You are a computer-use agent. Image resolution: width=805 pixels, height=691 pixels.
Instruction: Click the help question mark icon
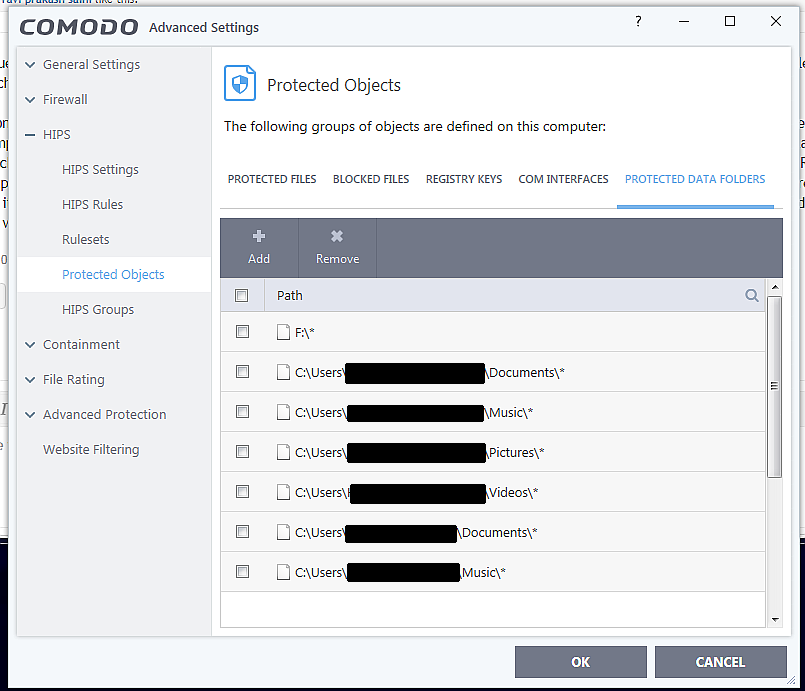(x=638, y=22)
